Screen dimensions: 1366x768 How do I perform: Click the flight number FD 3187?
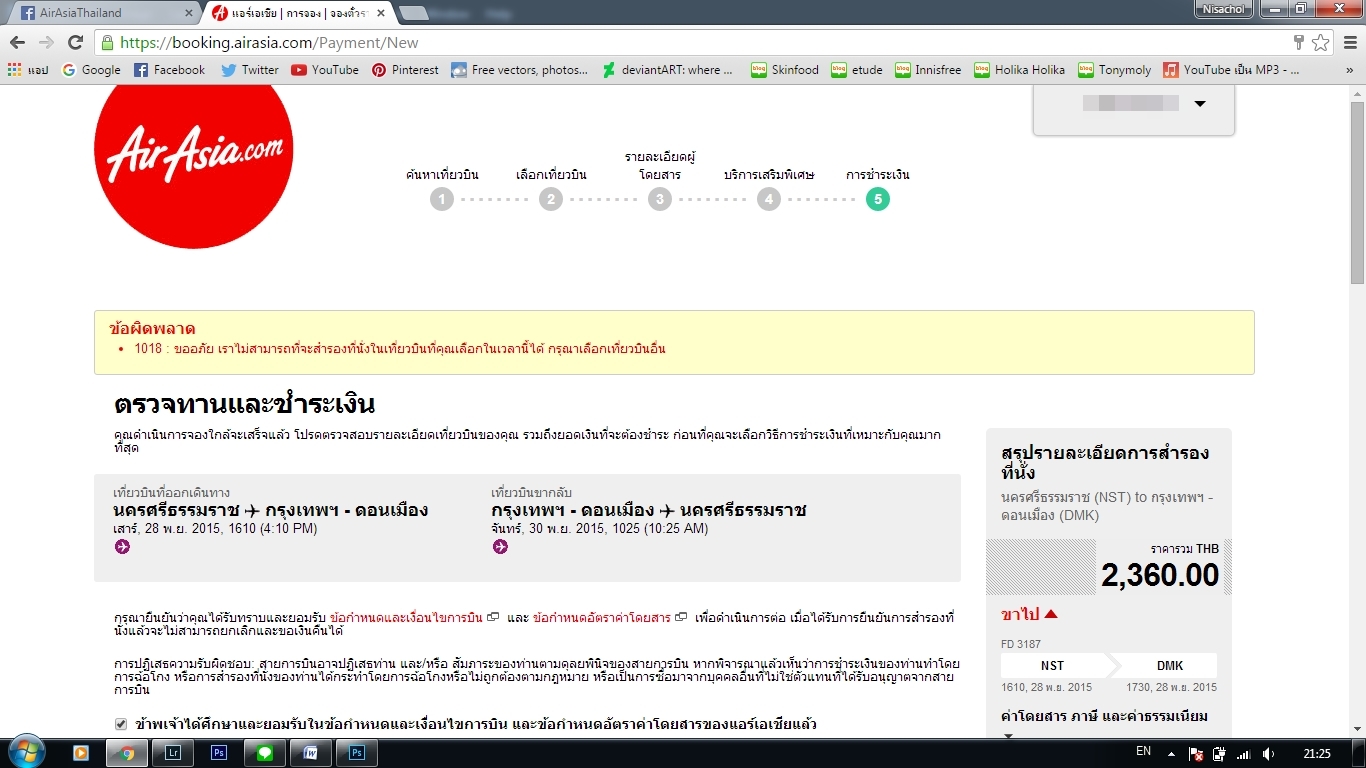1021,644
